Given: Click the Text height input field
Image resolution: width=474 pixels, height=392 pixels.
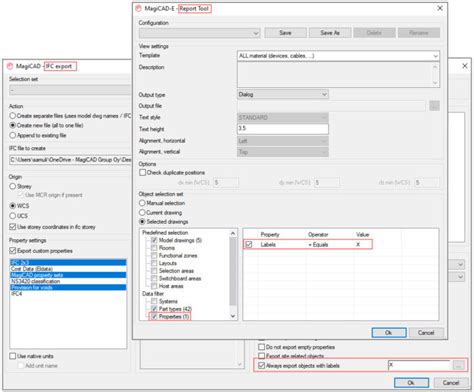Looking at the screenshot, I should pyautogui.click(x=283, y=129).
